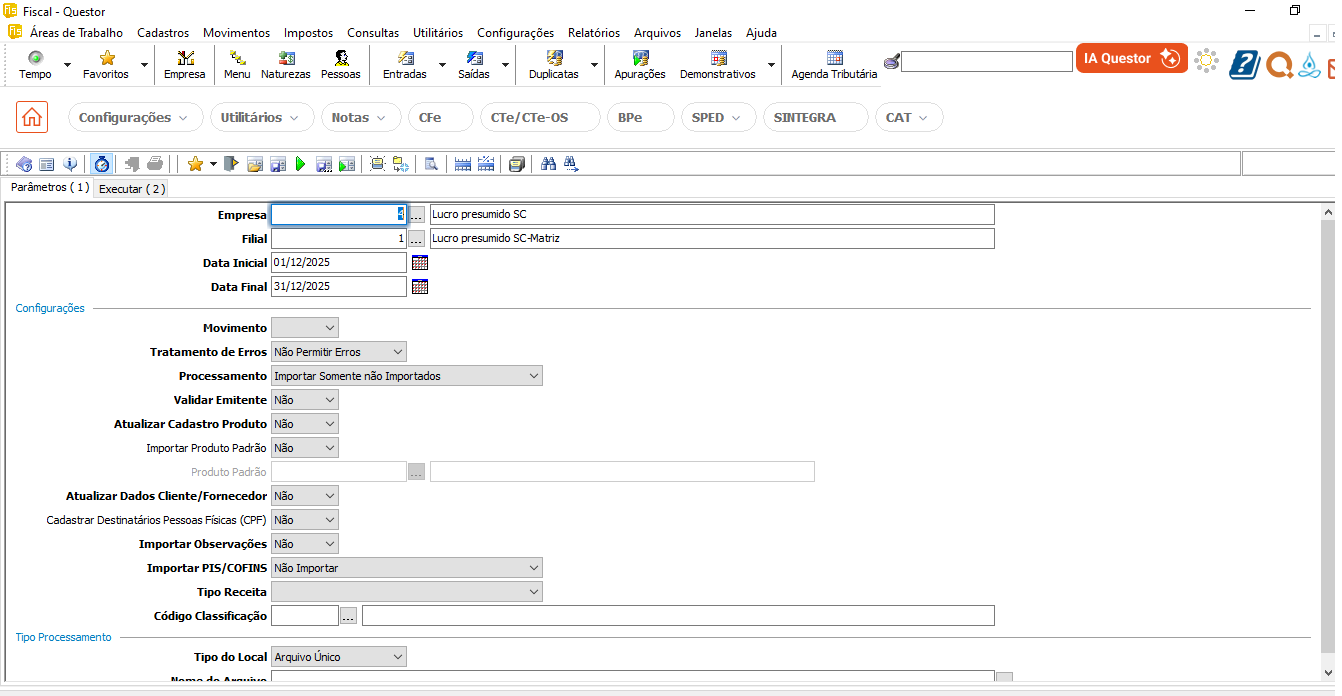This screenshot has height=696, width=1342.
Task: Click the Apurações toolbar icon
Action: (640, 65)
